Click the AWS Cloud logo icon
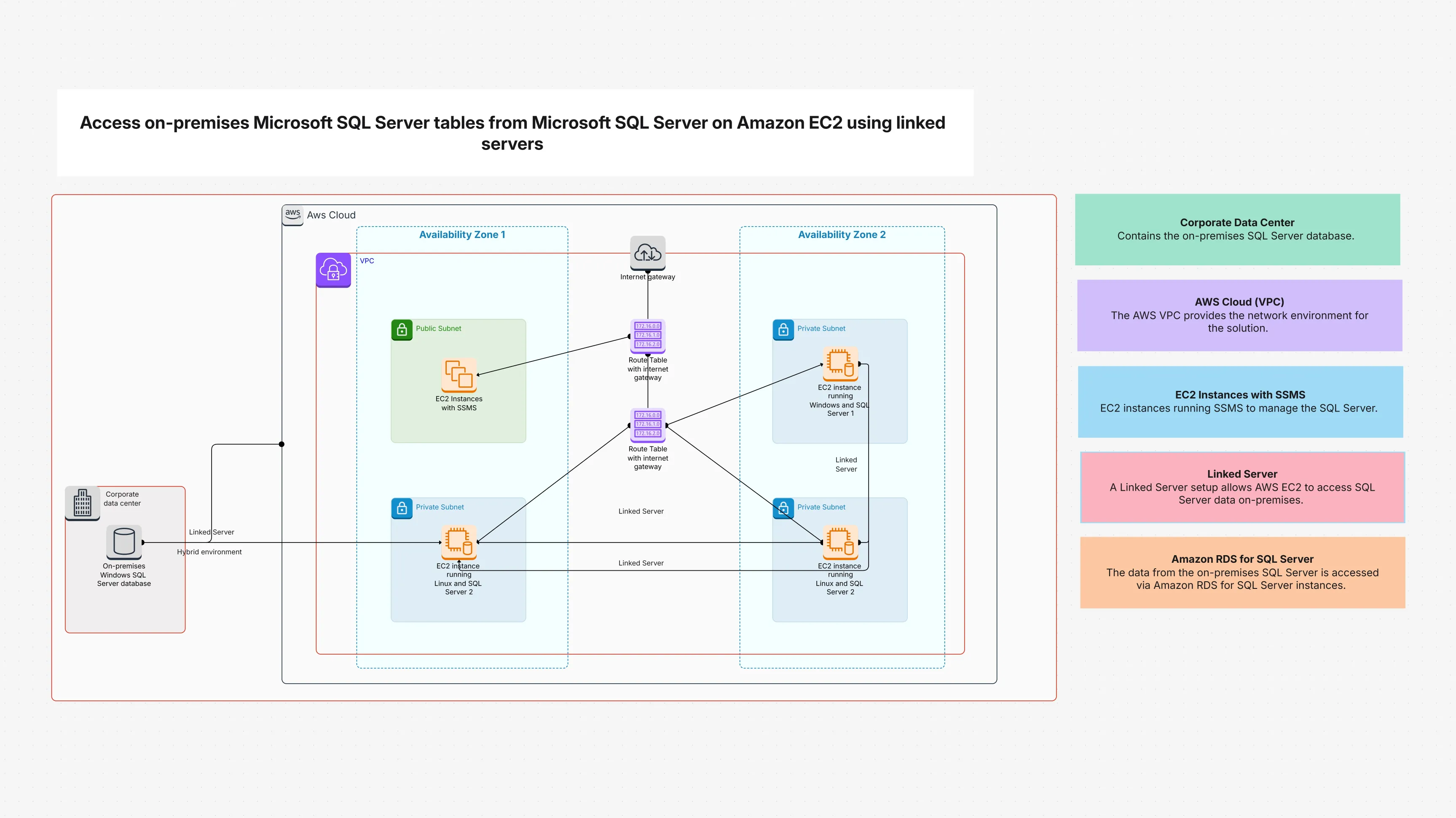Screen dimensions: 1456x818 click(293, 215)
